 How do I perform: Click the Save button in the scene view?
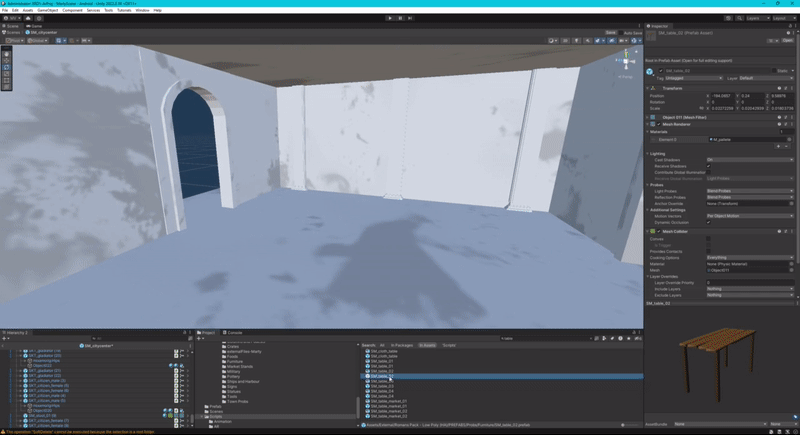tap(611, 32)
